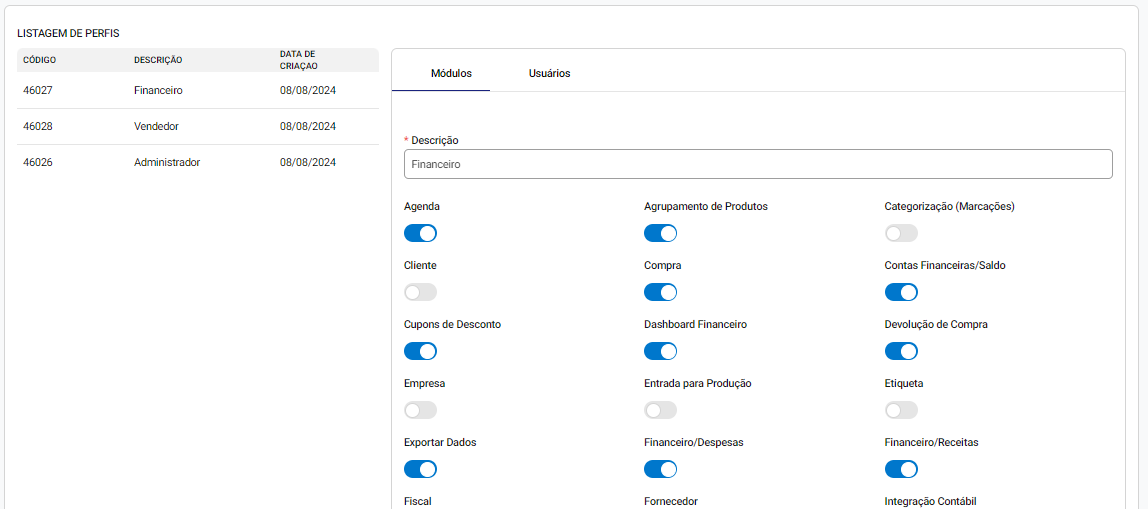Enable the Empresa module toggle
Viewport: 1148px width, 509px height.
(x=420, y=410)
